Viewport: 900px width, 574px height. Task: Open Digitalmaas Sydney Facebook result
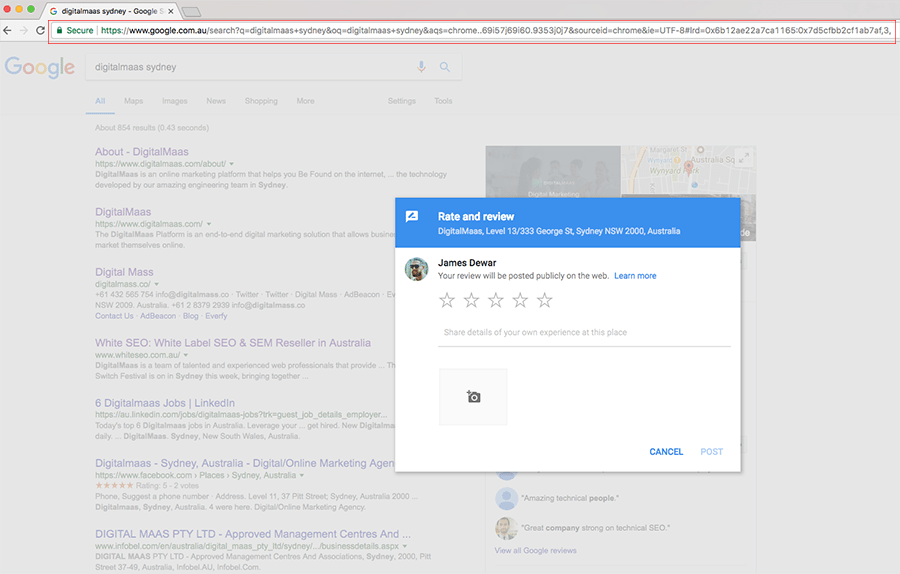click(245, 463)
